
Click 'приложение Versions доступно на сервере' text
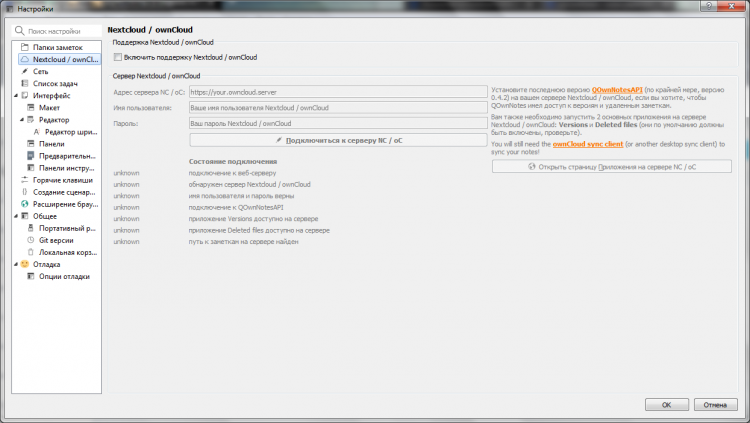pos(254,219)
